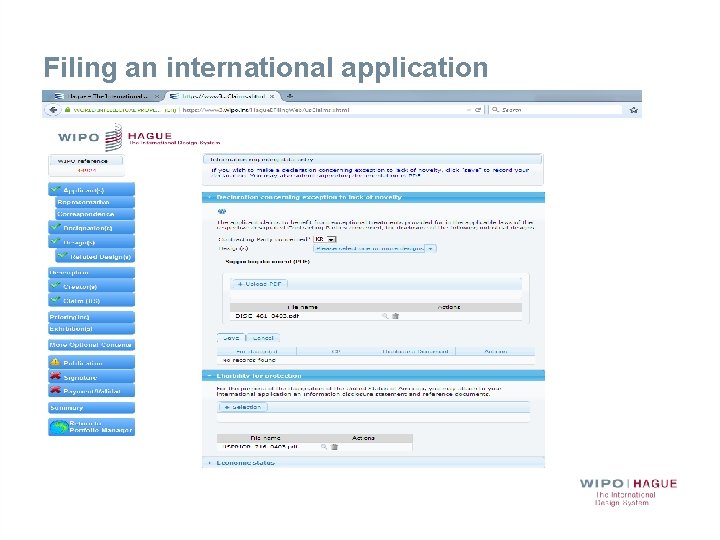Open the Claim (US) sidebar section
The image size is (720, 540).
(91, 300)
